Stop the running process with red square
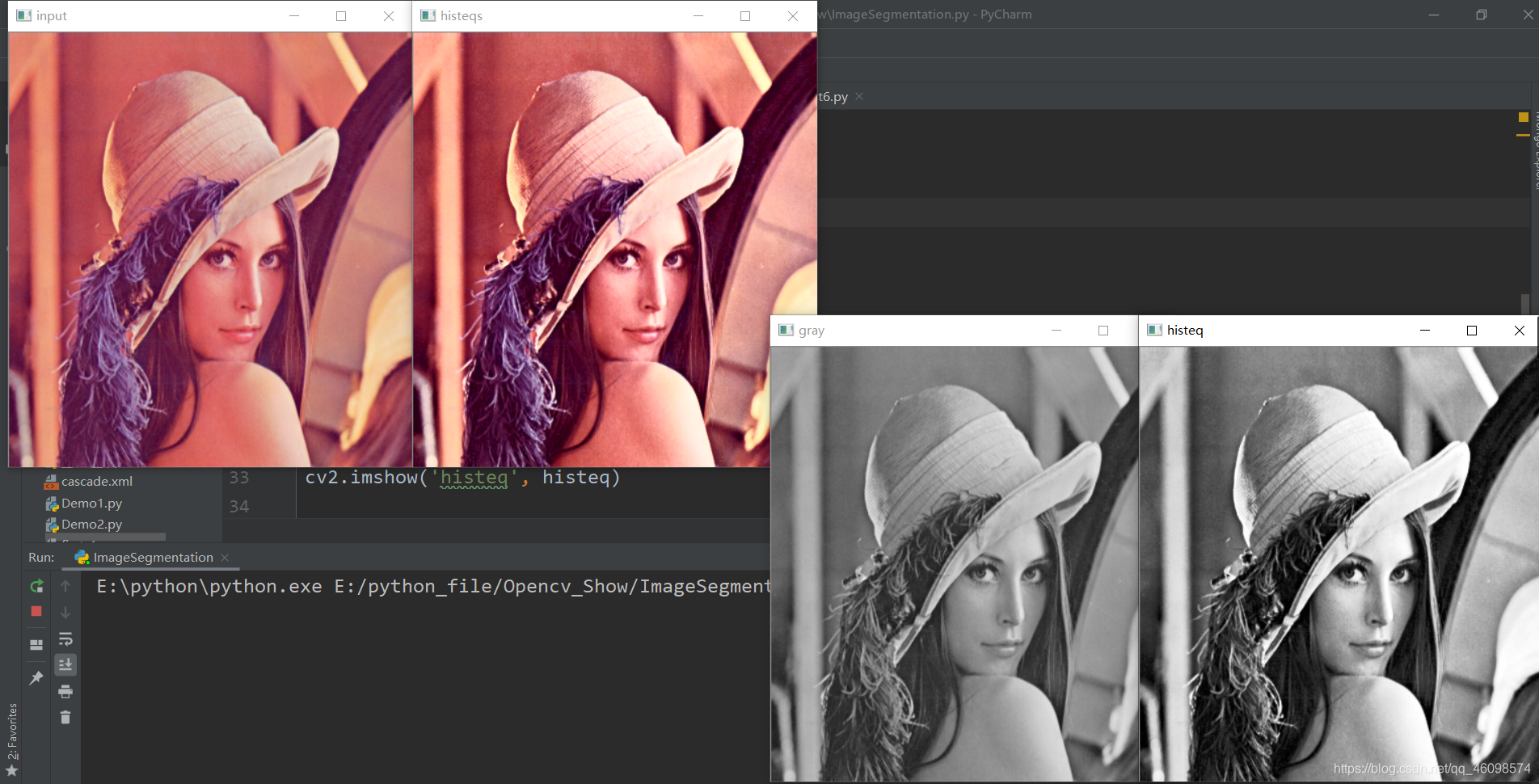The width and height of the screenshot is (1539, 784). tap(36, 612)
